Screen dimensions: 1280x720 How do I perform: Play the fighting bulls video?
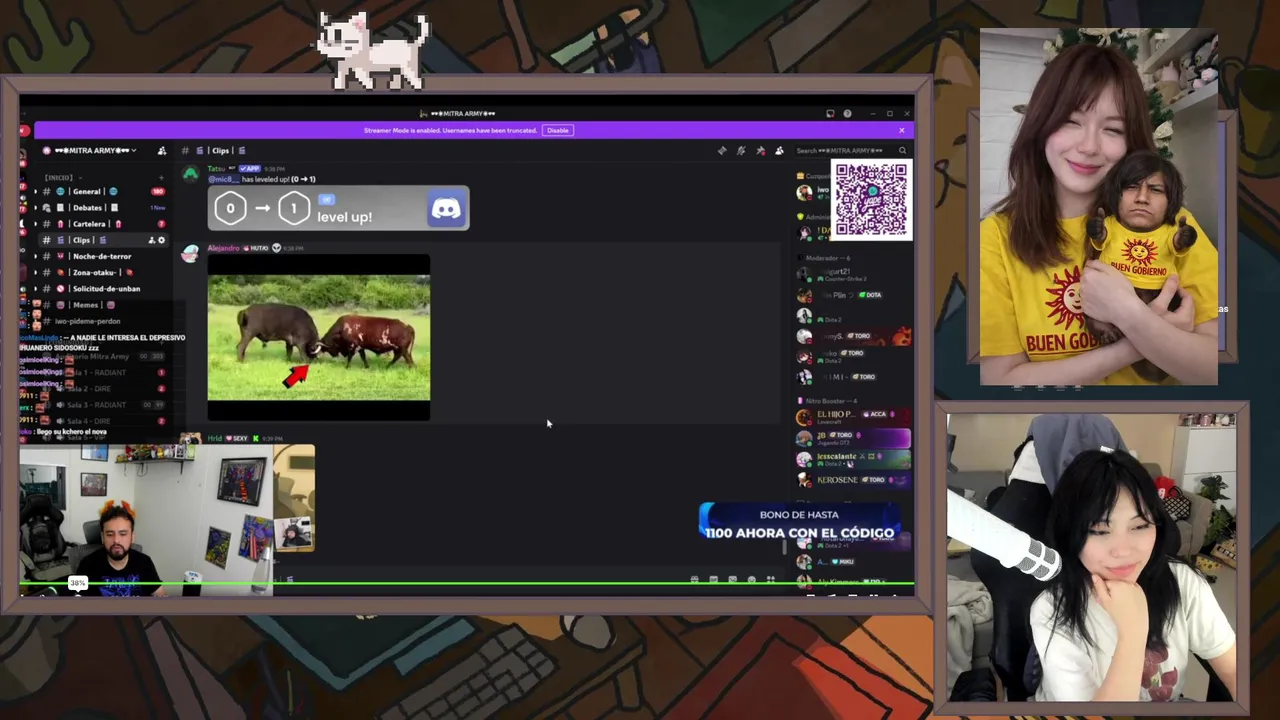click(x=319, y=337)
